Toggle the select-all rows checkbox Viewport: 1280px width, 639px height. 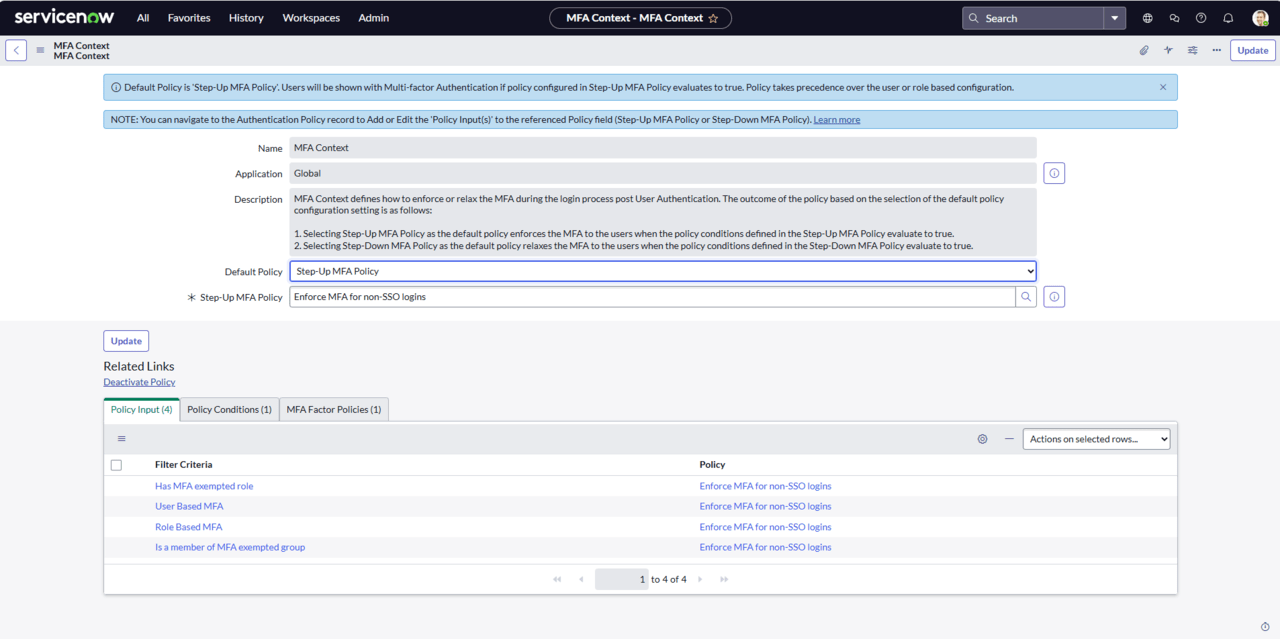[116, 465]
